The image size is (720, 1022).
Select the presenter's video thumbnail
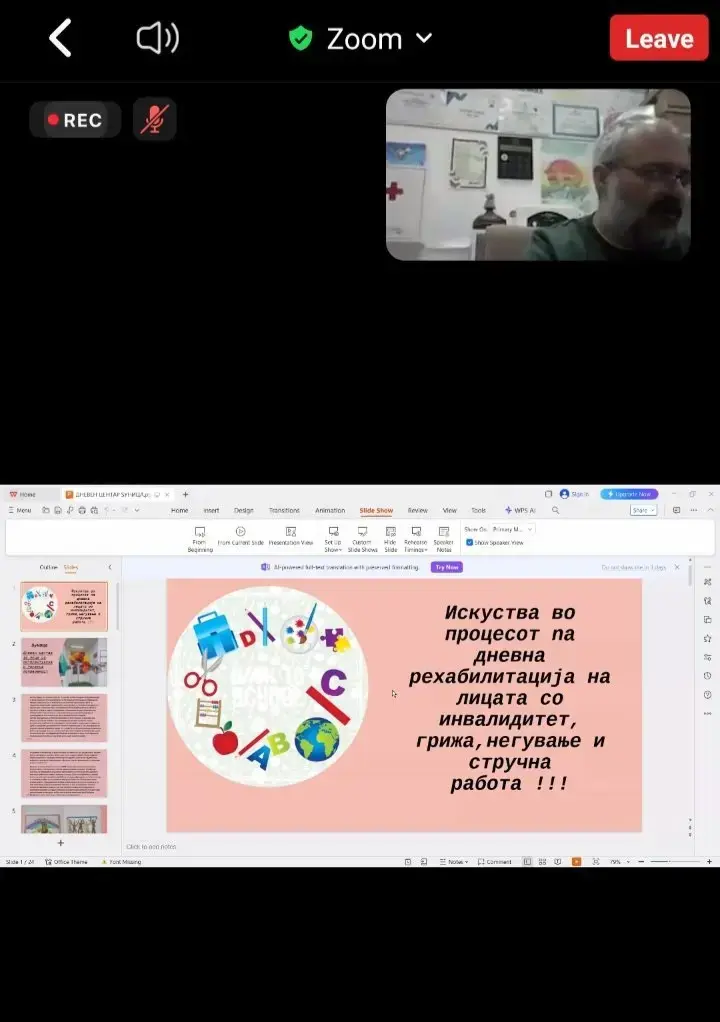pos(538,175)
